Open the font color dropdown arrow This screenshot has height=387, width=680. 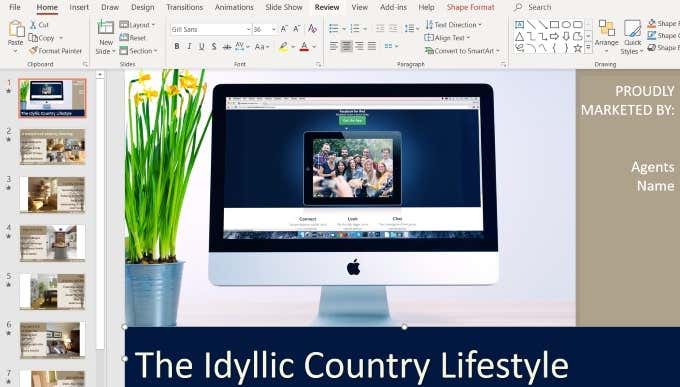pyautogui.click(x=314, y=47)
